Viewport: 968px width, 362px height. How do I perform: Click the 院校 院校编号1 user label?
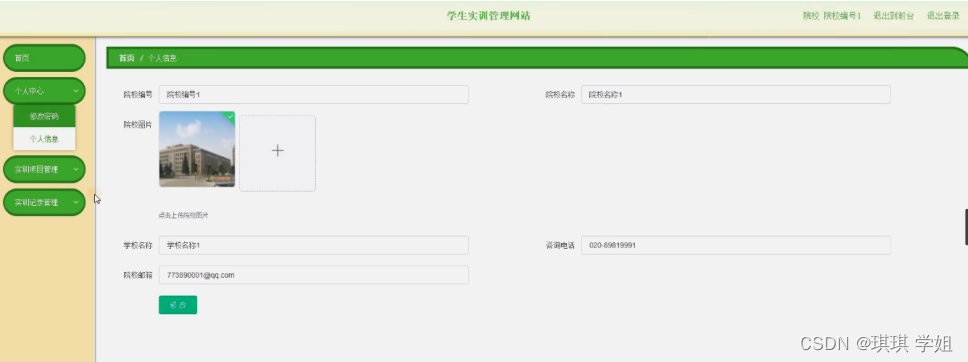pyautogui.click(x=832, y=16)
